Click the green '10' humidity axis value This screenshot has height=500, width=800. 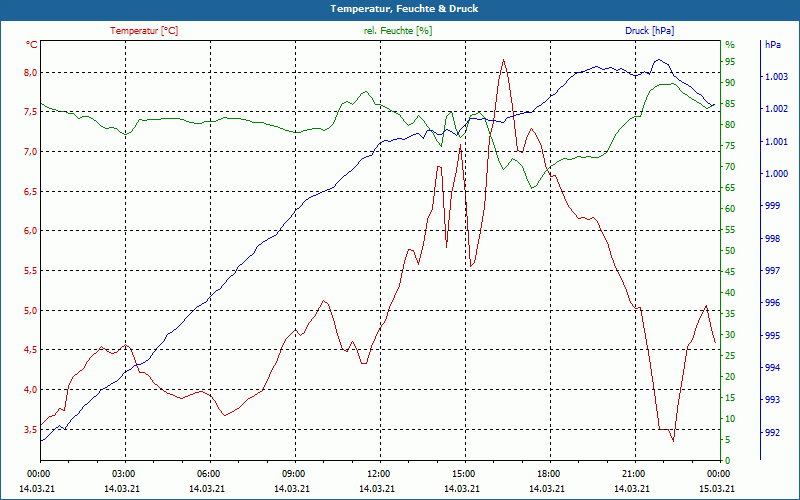point(730,419)
